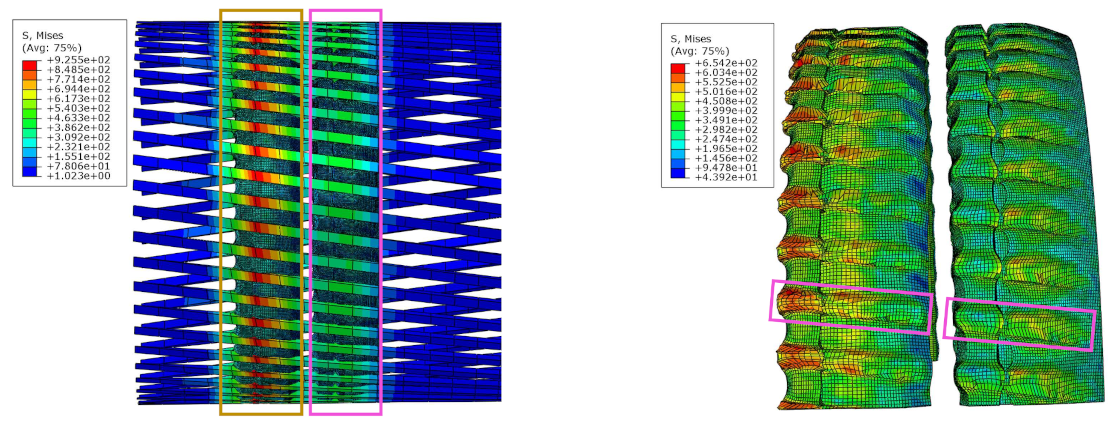Click the orange-edged corrugated cylinder model
Screen dimensions: 1116x424
855,217
